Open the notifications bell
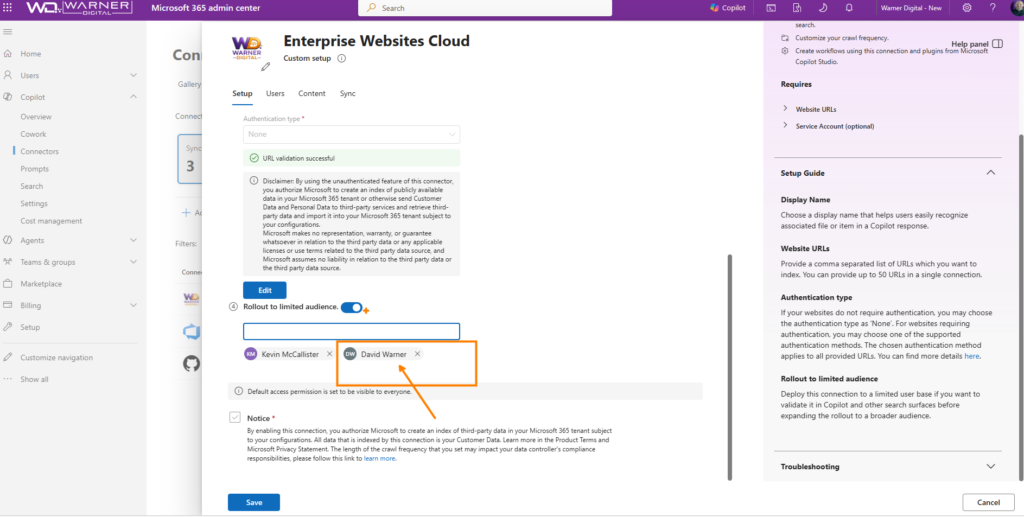 pos(849,8)
